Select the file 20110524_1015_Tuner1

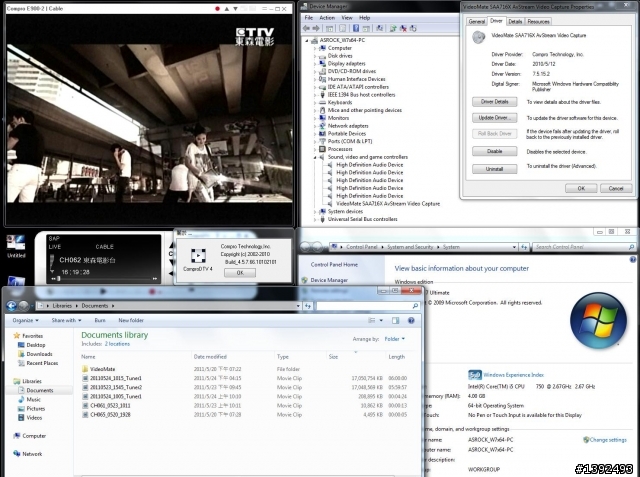(116, 378)
